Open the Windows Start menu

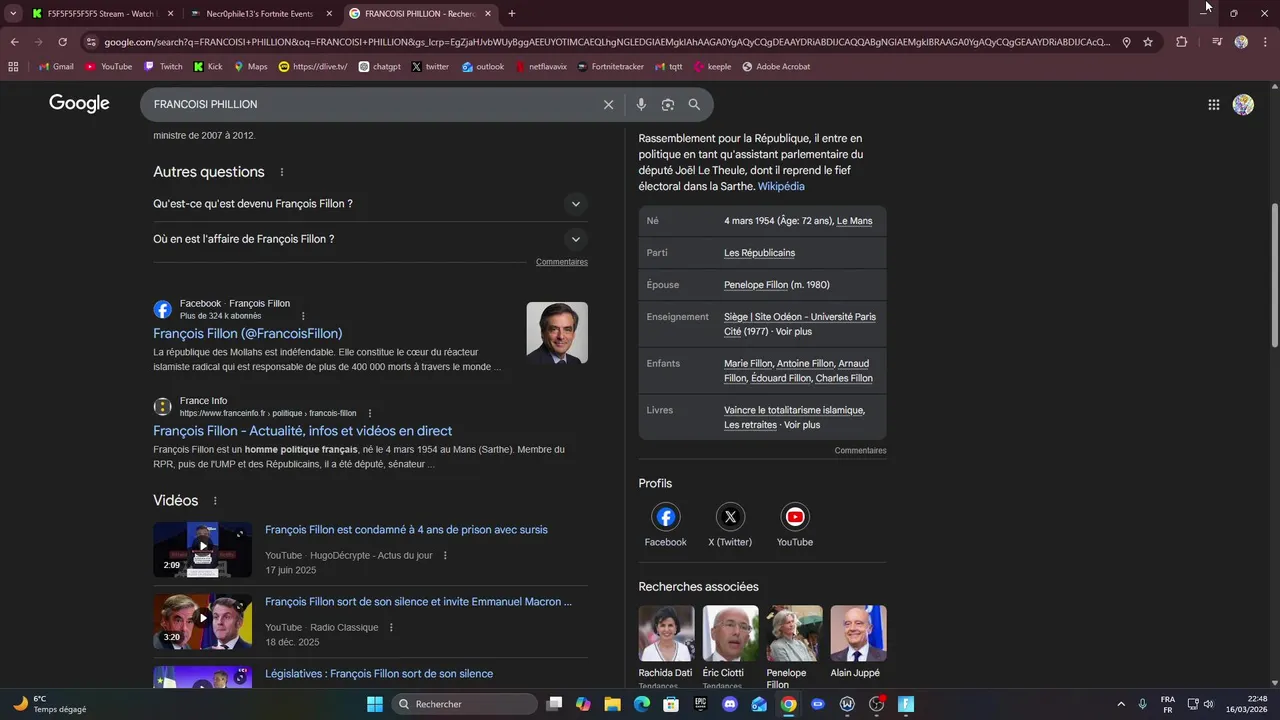[375, 704]
